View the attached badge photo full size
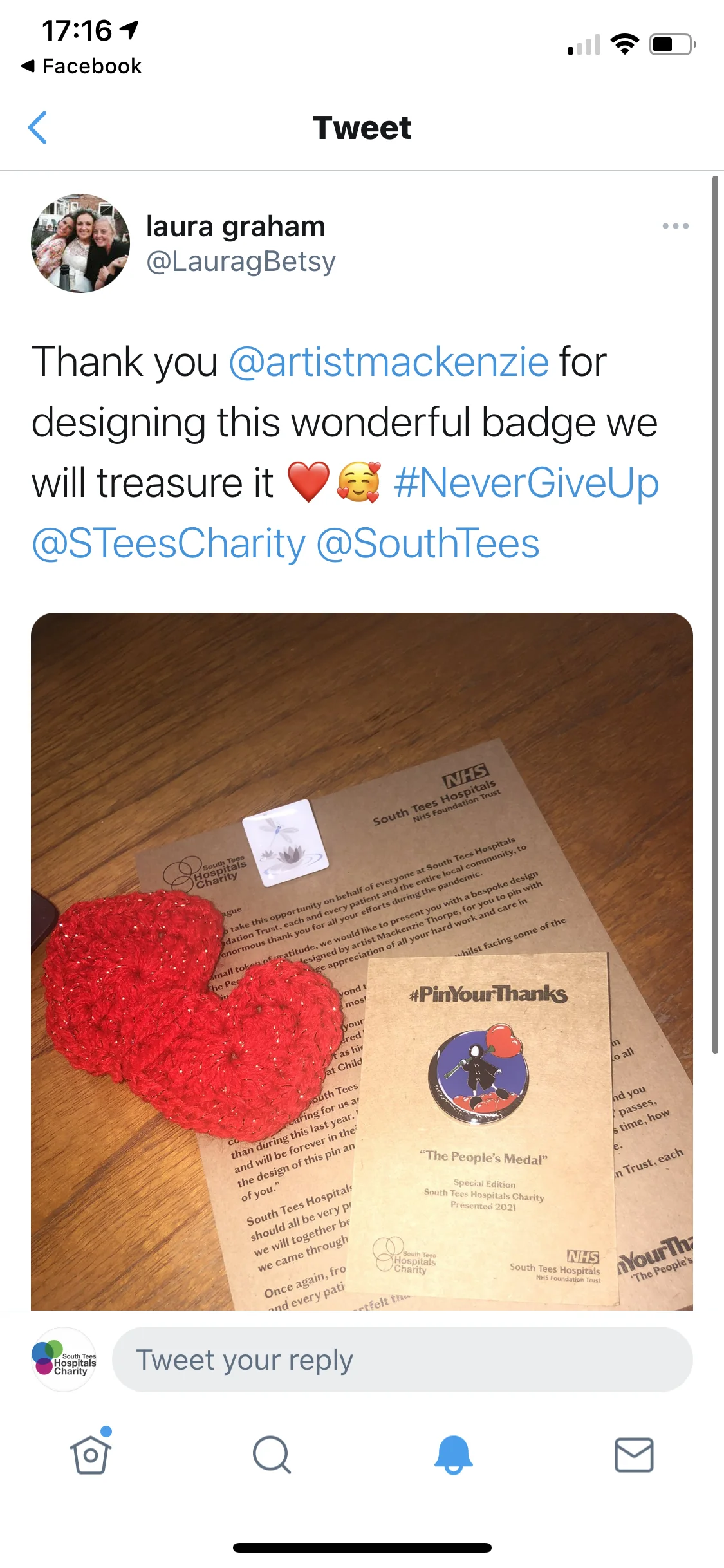 pyautogui.click(x=362, y=962)
